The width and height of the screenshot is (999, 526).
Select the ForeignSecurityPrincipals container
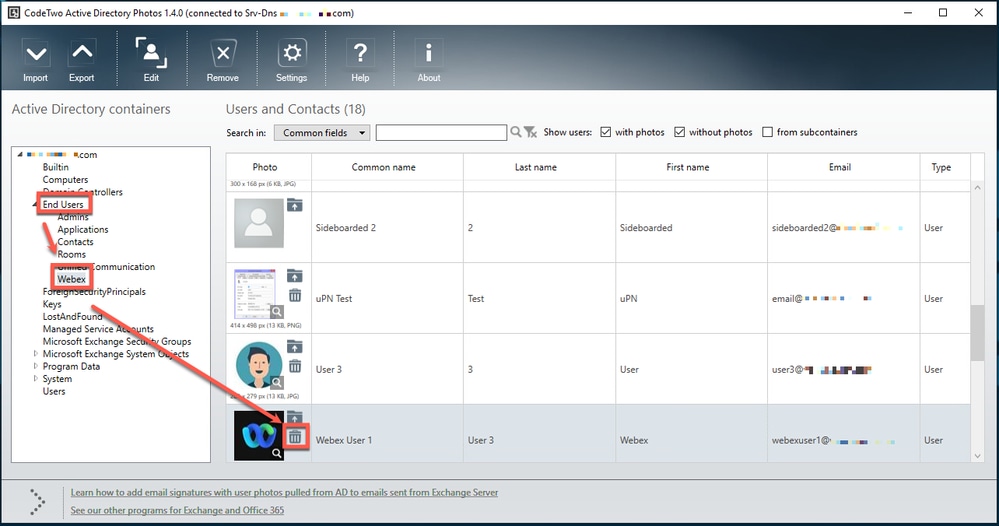[94, 292]
